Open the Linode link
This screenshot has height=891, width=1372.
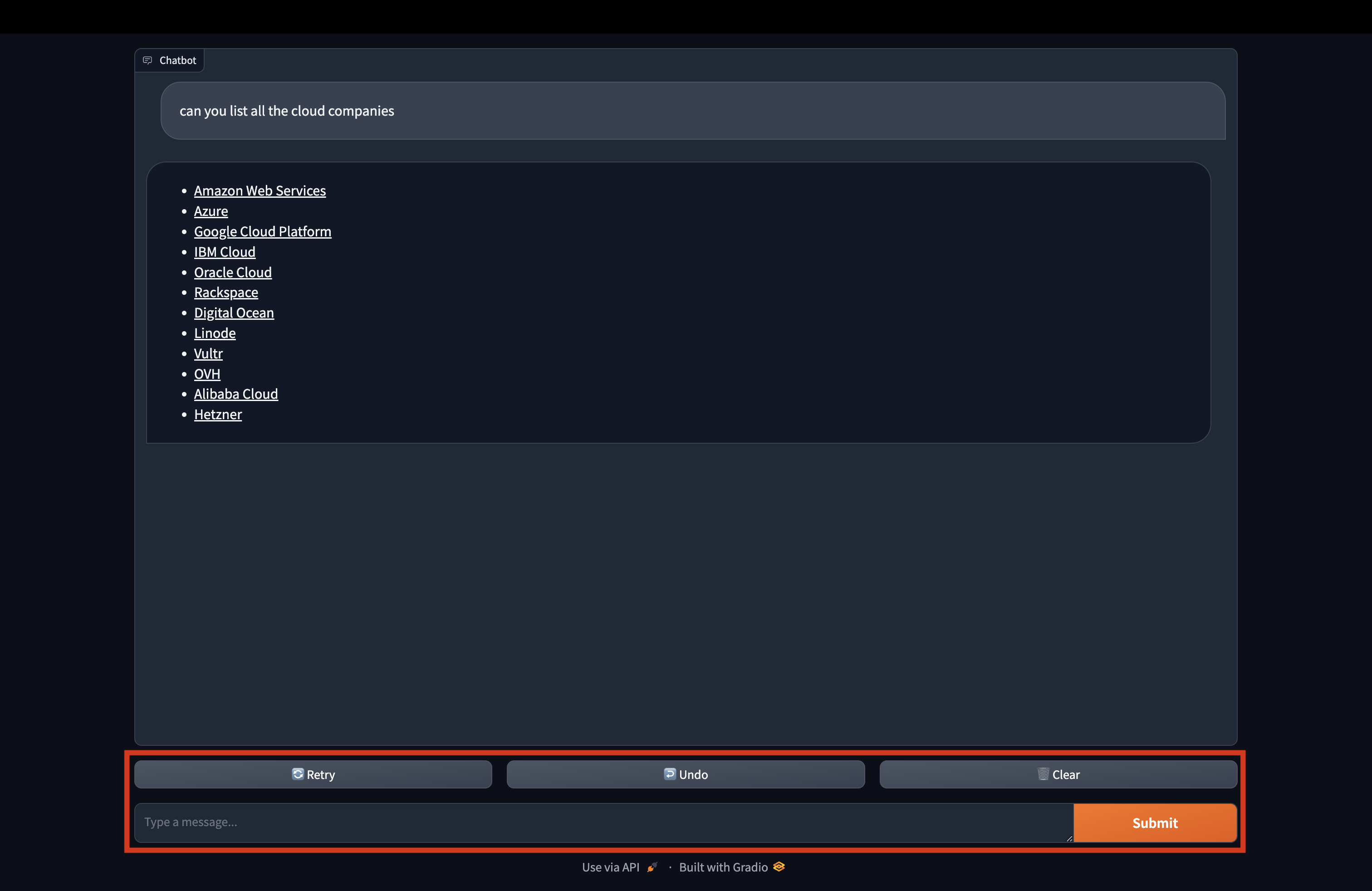pyautogui.click(x=215, y=333)
